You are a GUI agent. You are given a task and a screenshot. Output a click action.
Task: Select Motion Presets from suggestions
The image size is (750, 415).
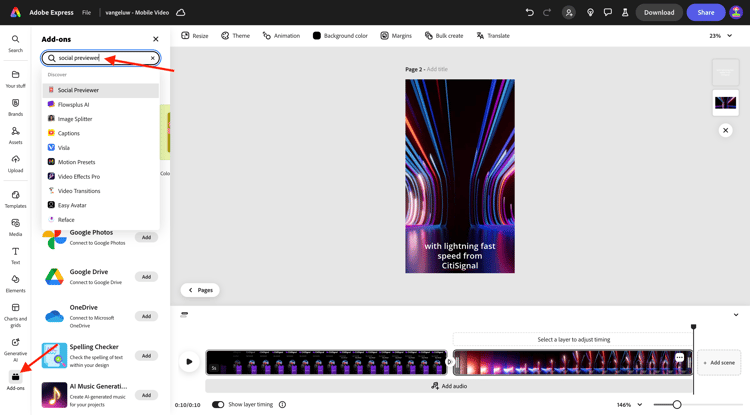[x=100, y=162]
